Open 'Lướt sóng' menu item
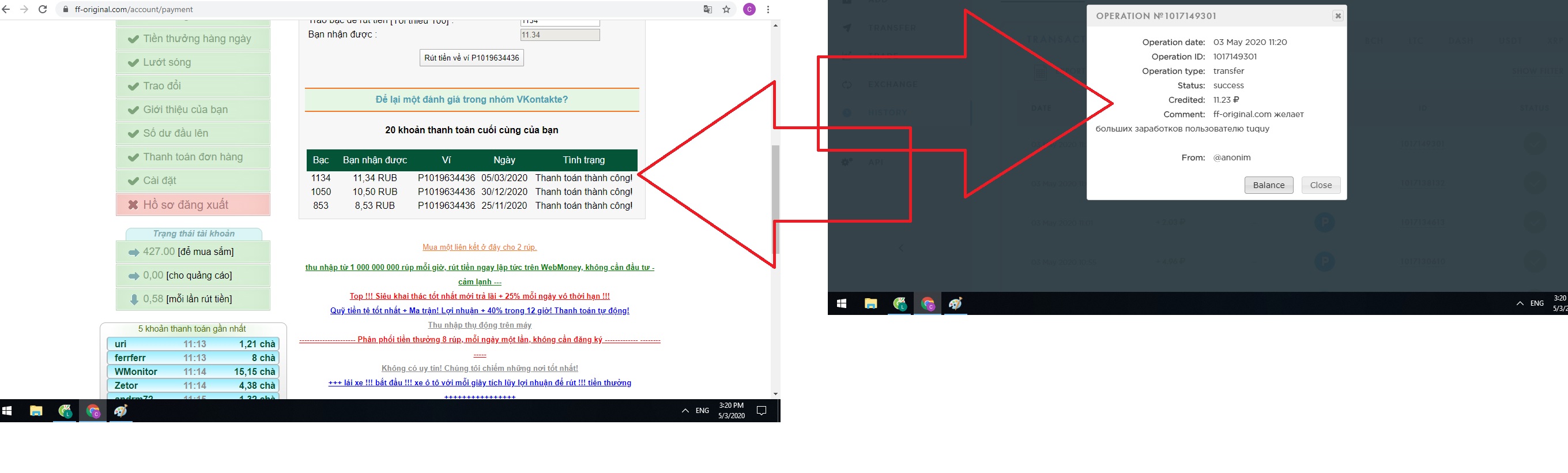Image resolution: width=1568 pixels, height=473 pixels. (x=193, y=62)
